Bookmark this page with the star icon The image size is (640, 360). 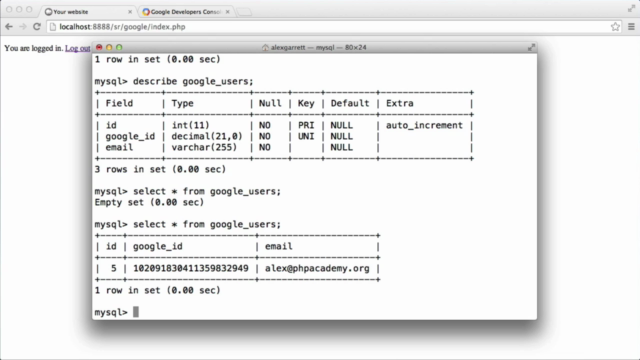tap(616, 27)
